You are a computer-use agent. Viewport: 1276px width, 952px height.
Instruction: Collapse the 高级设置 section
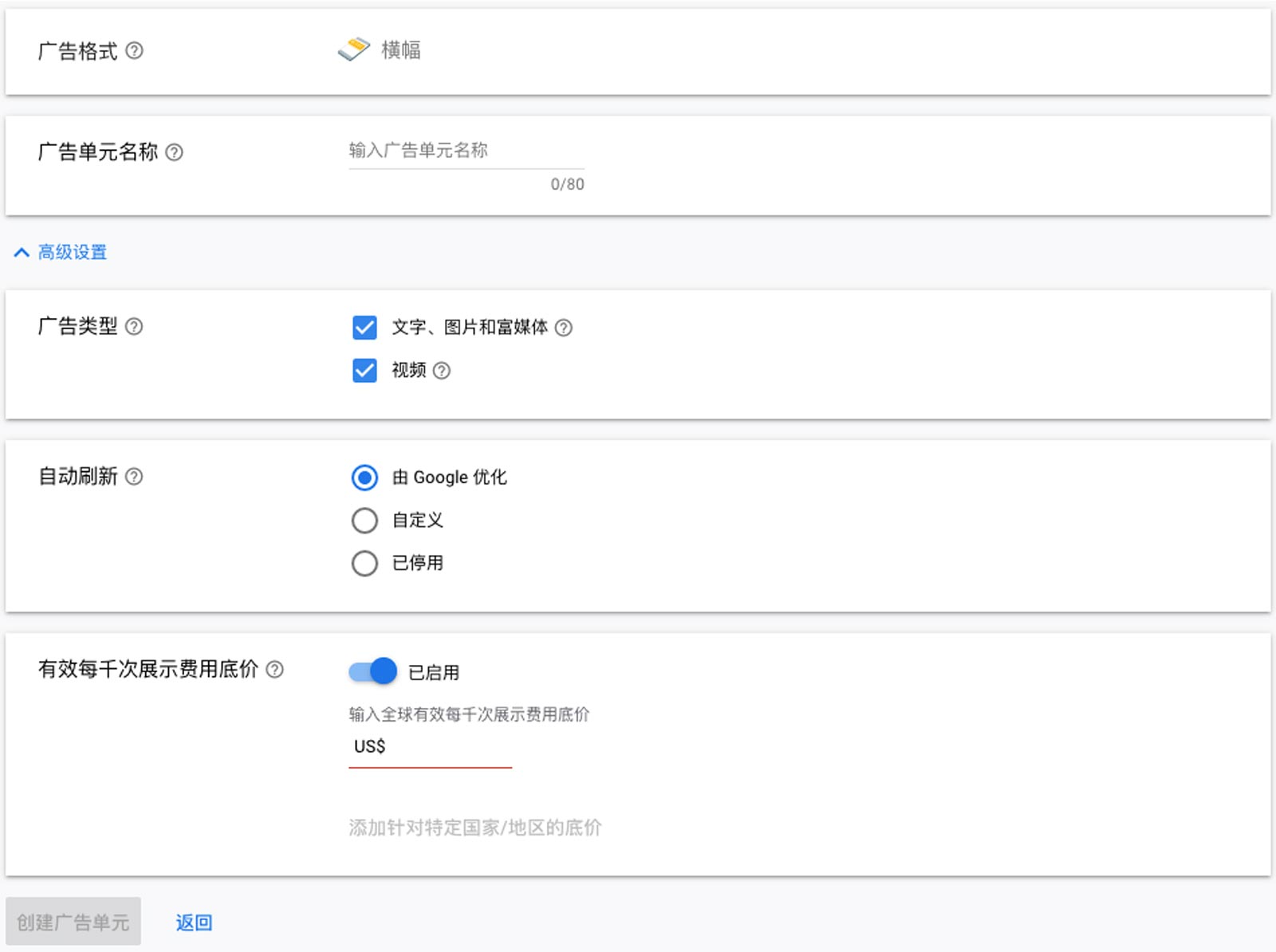(61, 253)
